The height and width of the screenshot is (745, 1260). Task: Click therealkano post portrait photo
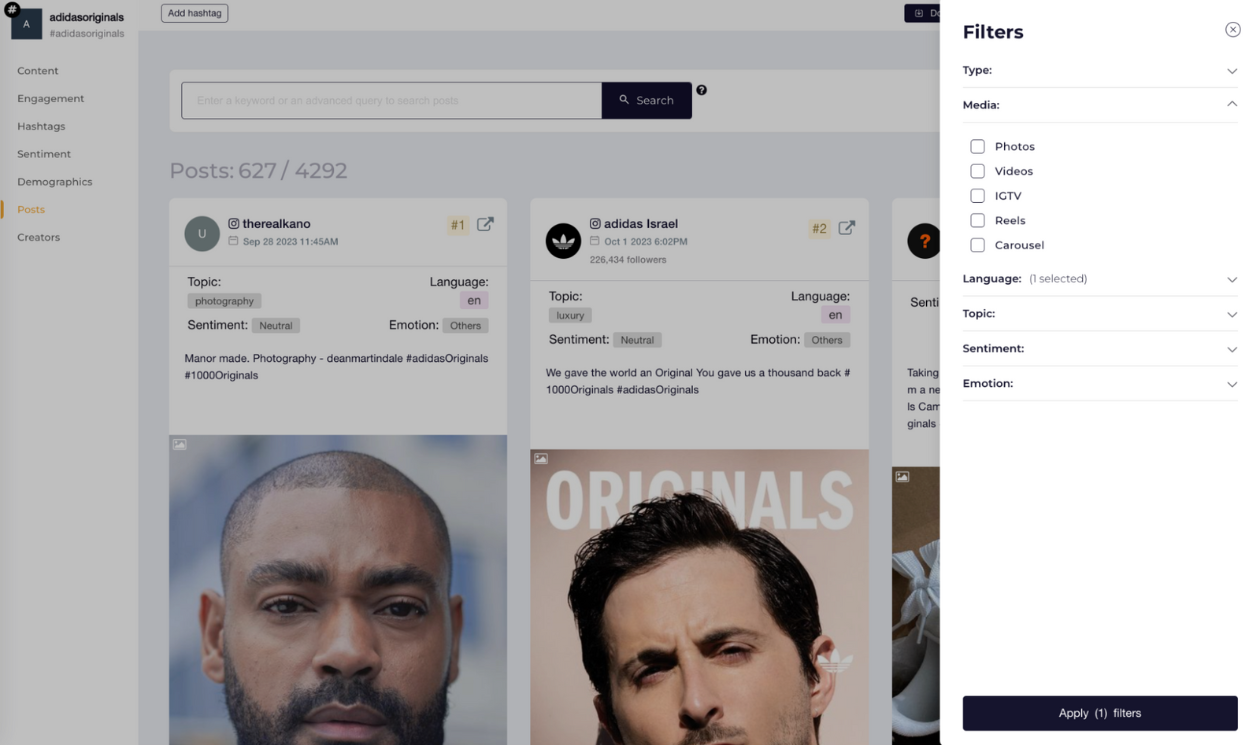click(x=338, y=590)
